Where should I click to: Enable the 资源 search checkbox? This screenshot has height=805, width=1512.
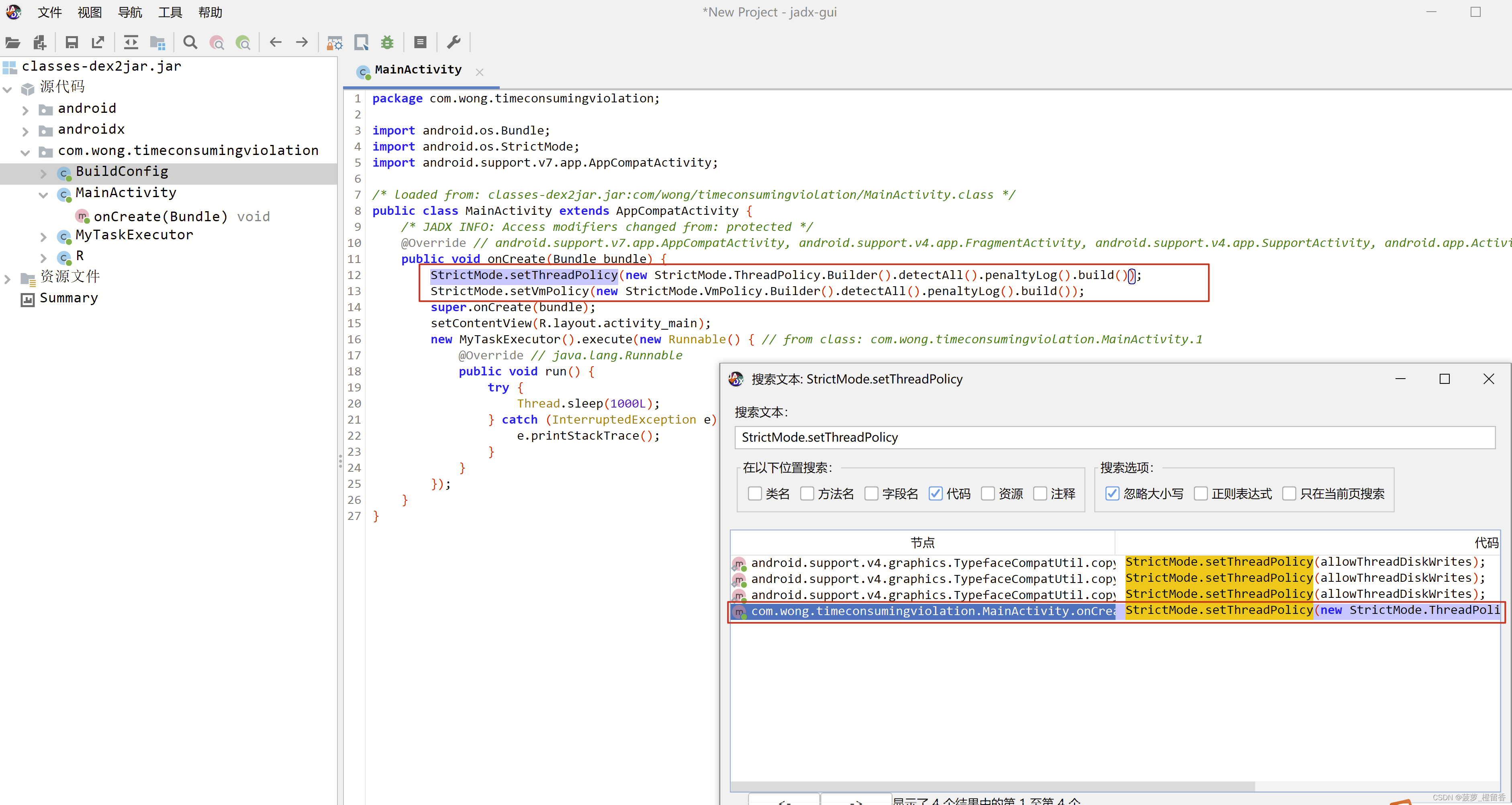coord(988,493)
